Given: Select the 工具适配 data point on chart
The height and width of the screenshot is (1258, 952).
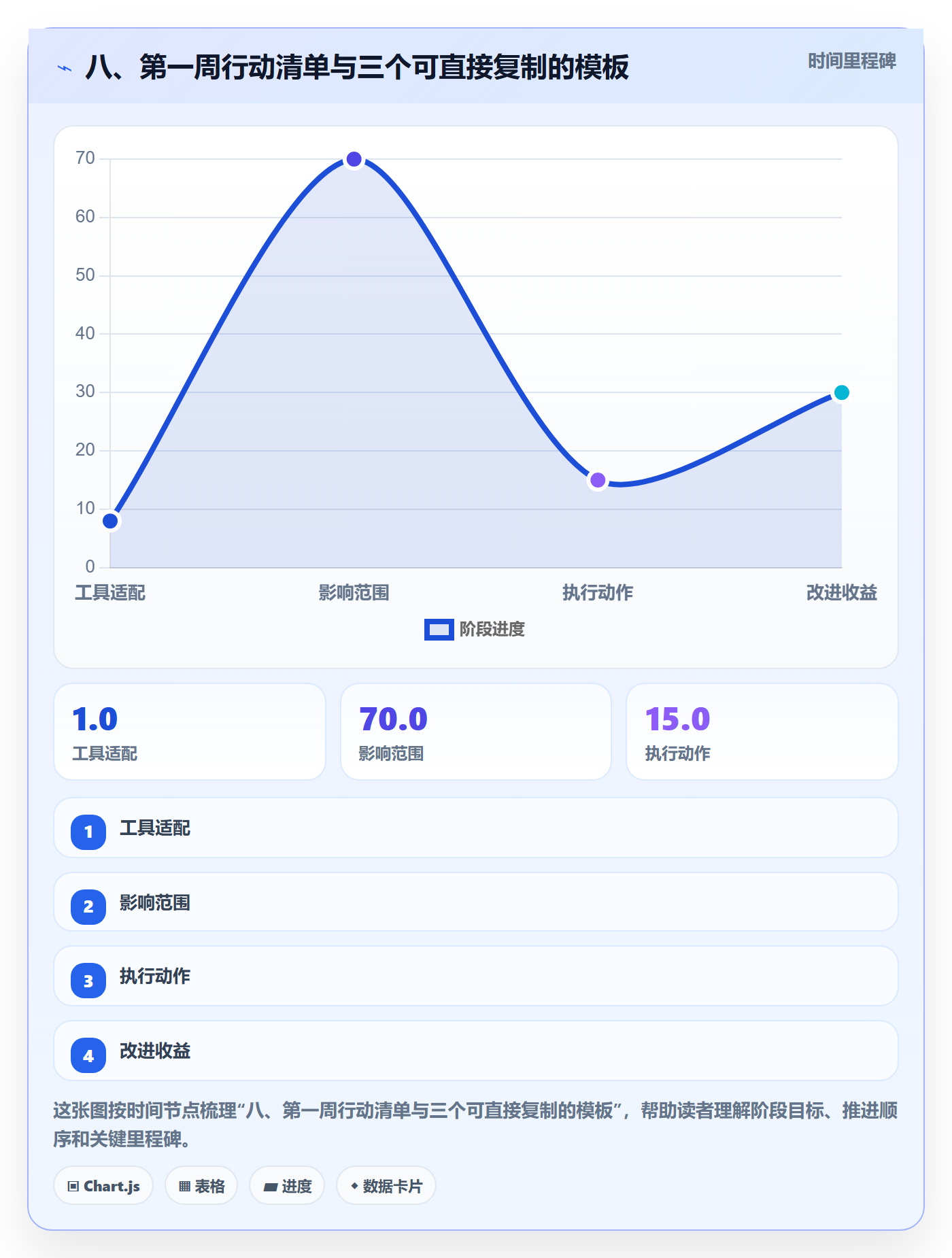Looking at the screenshot, I should 110,522.
